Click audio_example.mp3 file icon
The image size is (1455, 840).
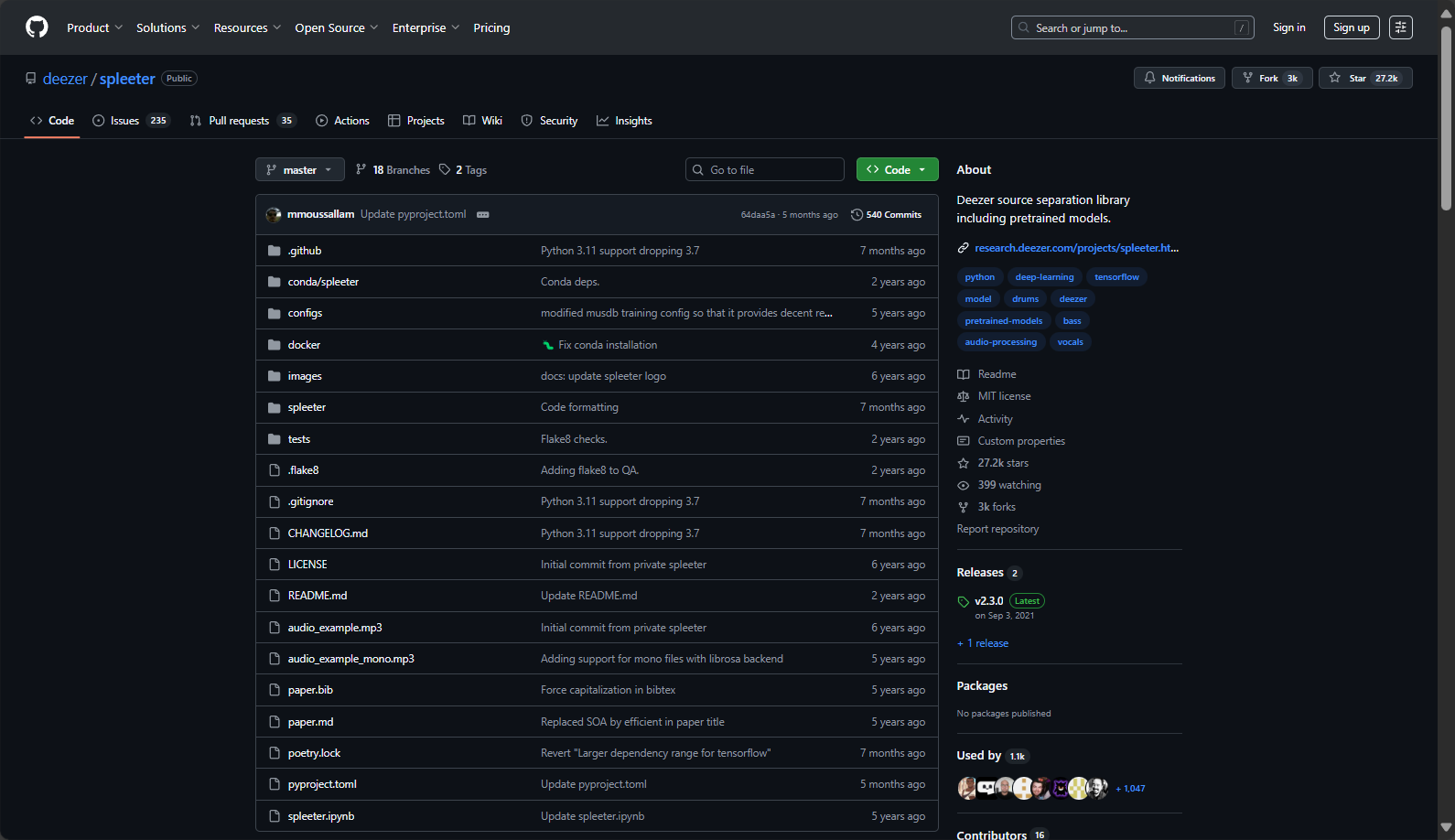tap(274, 628)
